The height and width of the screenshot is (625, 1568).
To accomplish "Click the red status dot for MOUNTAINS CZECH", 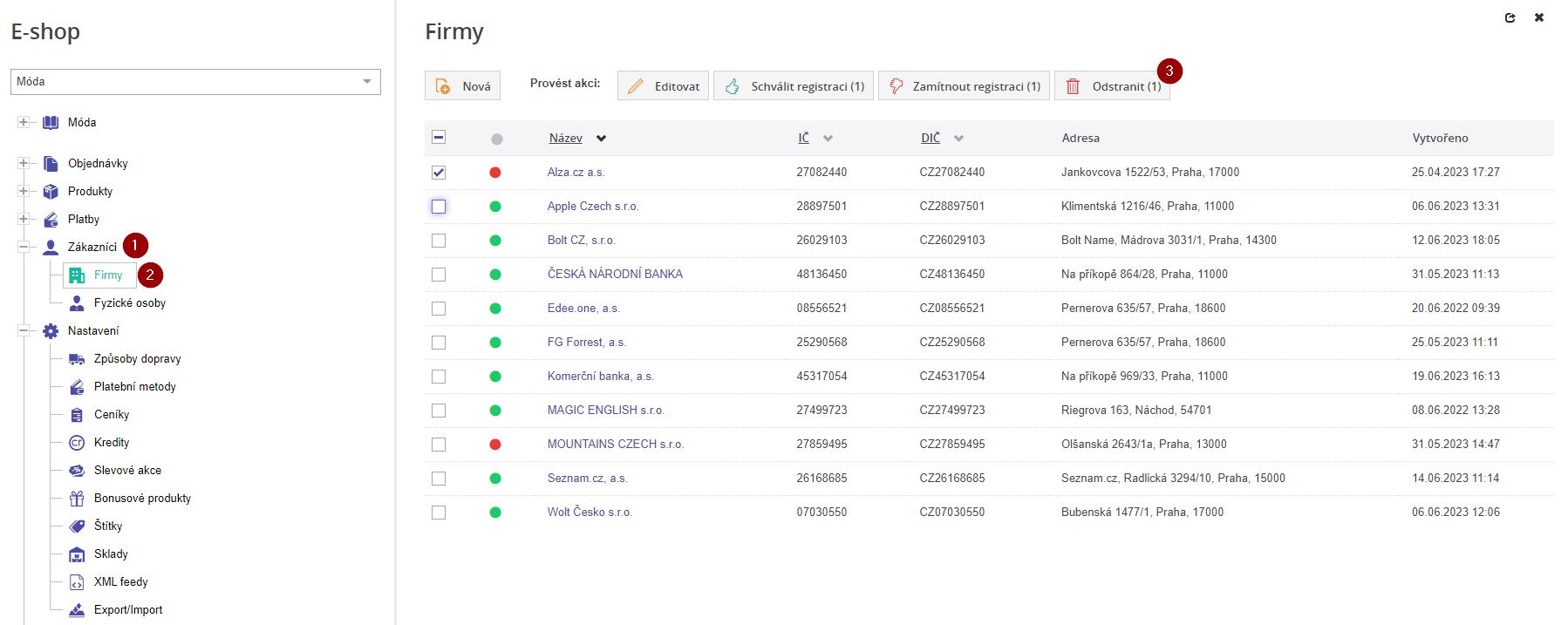I will pyautogui.click(x=495, y=445).
